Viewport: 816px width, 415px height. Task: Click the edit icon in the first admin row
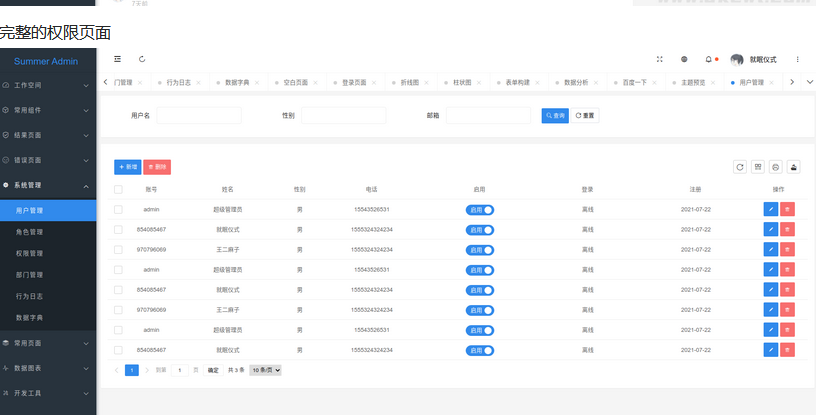coord(770,209)
